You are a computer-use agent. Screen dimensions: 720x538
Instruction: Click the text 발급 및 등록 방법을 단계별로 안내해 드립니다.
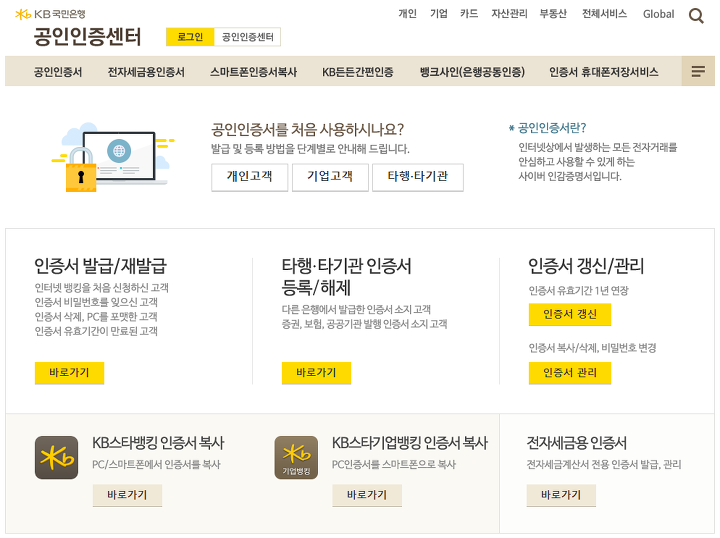pyautogui.click(x=310, y=149)
